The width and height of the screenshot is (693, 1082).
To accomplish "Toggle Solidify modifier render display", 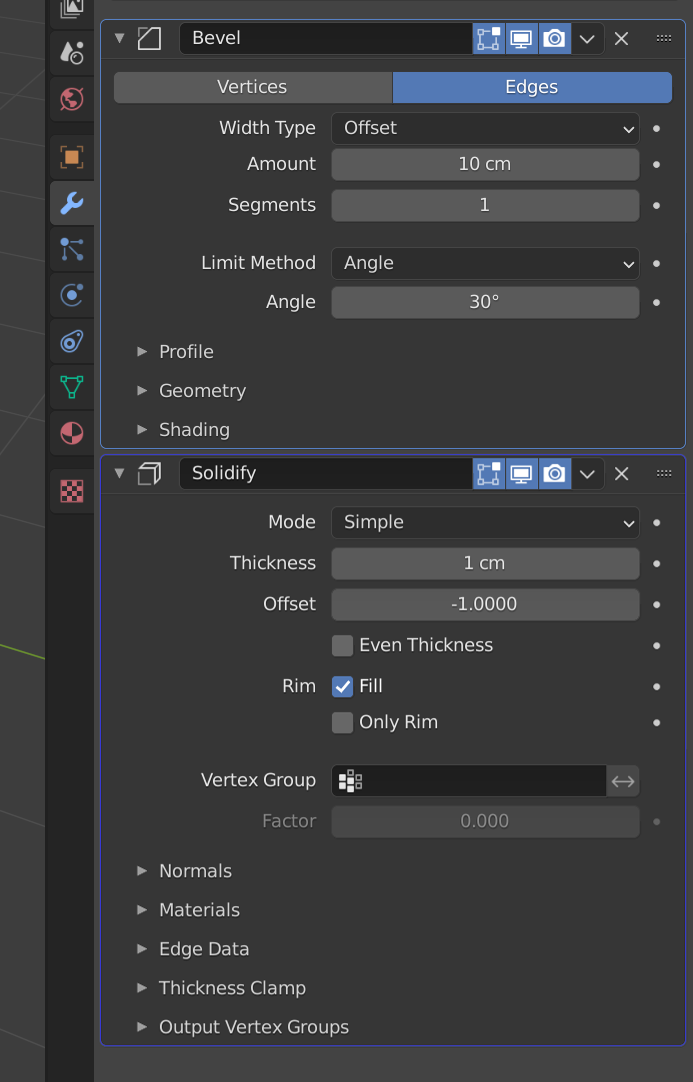I will point(554,473).
